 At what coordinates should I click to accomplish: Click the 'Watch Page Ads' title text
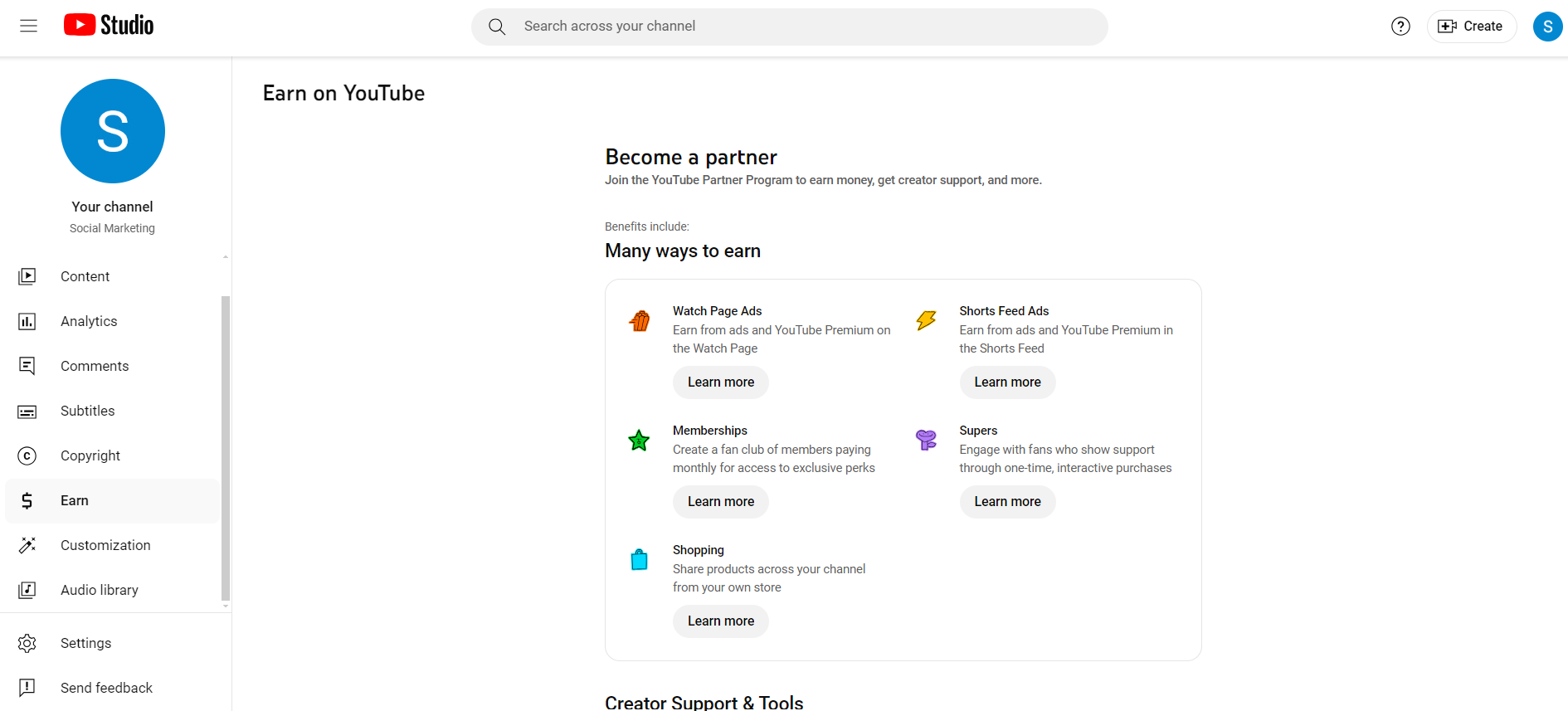tap(717, 311)
